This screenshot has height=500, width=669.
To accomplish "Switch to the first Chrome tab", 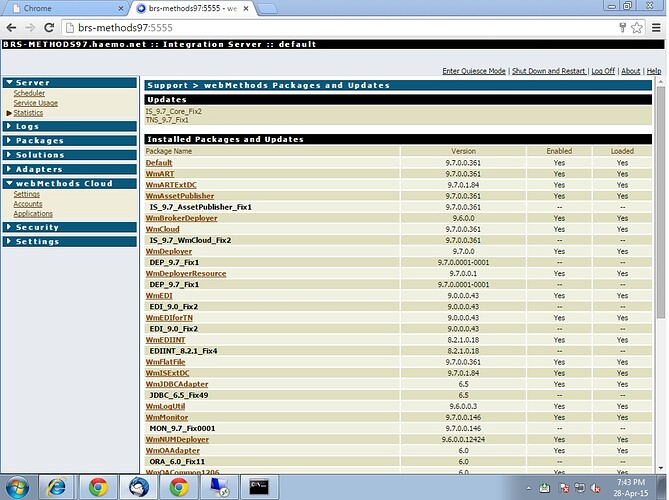I will click(64, 8).
